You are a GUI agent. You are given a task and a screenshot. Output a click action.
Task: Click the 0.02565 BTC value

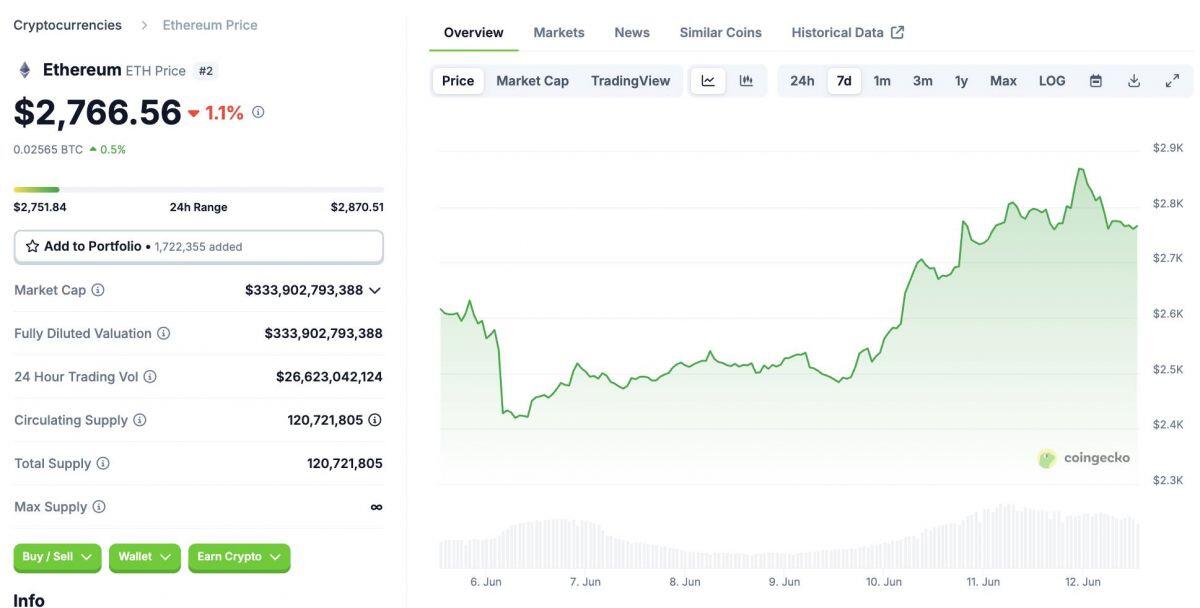48,149
